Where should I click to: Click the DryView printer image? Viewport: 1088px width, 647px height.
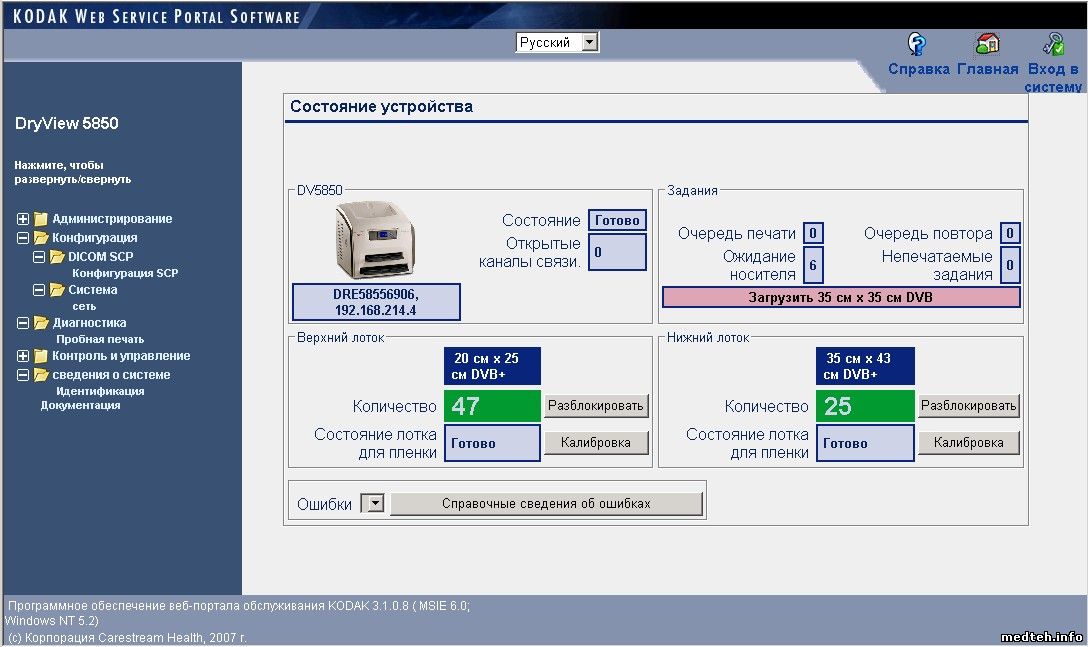375,240
